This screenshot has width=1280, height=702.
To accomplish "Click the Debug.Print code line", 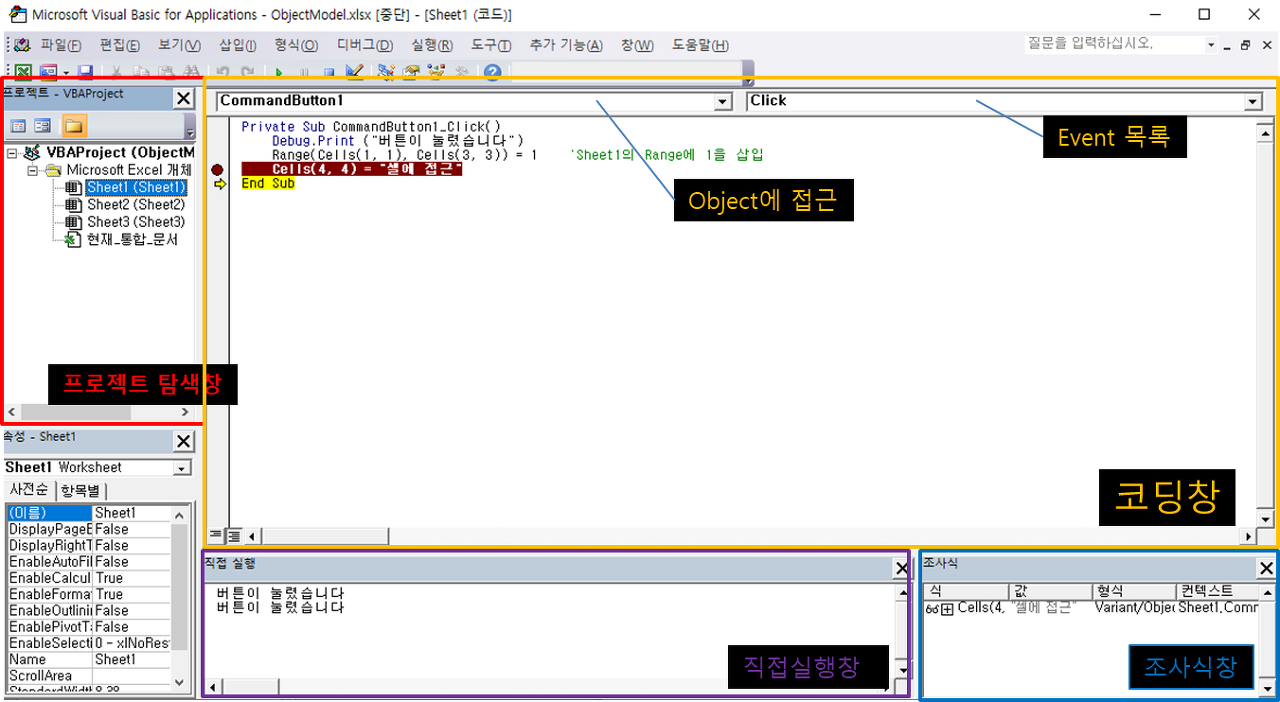I will [x=398, y=141].
